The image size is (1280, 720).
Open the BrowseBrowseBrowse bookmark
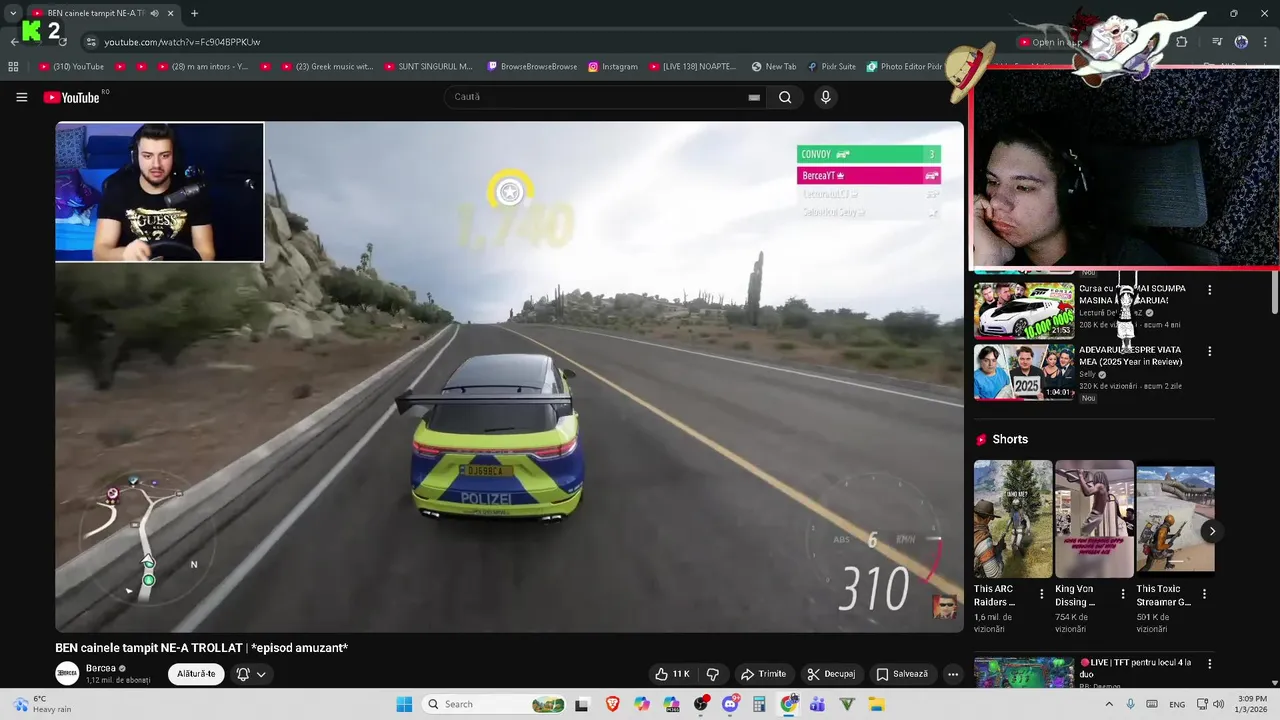532,67
